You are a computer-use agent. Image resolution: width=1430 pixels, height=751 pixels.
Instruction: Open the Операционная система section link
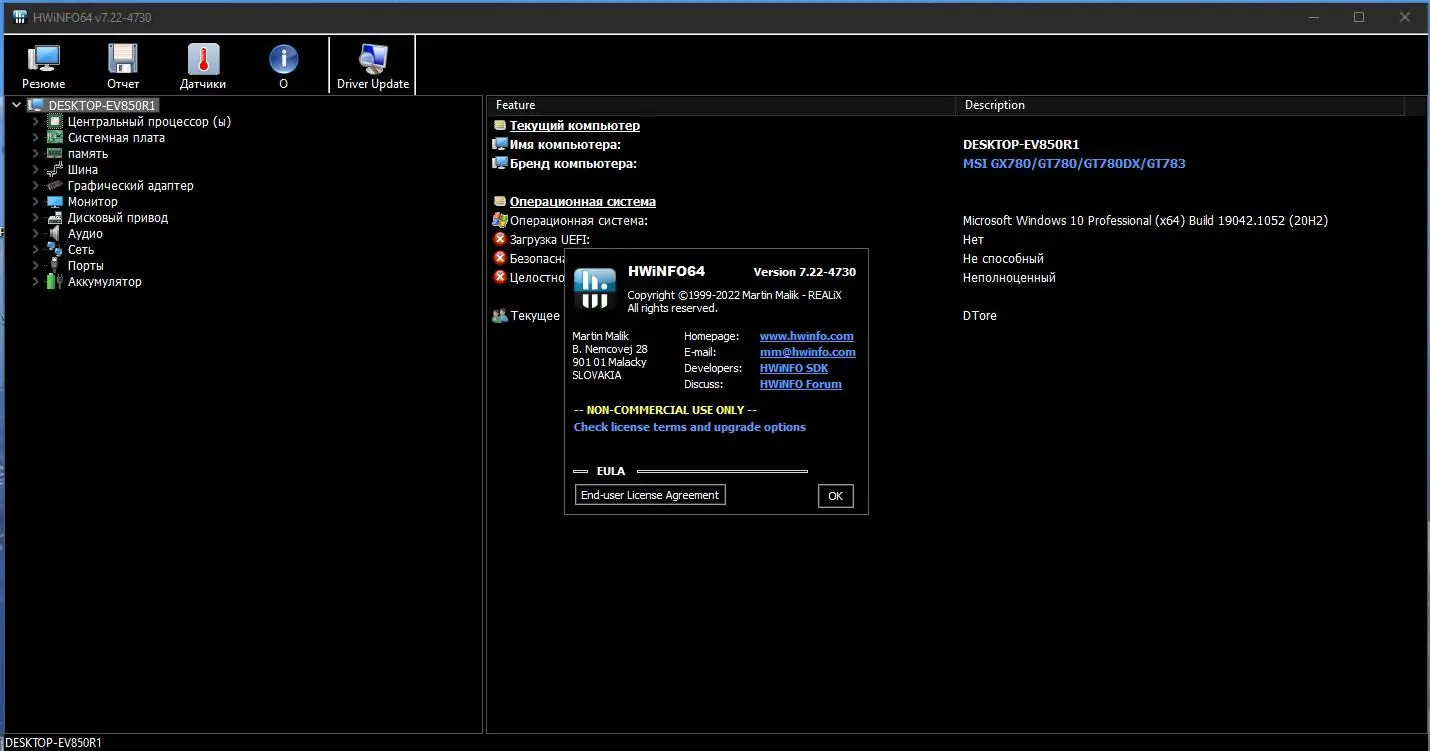[x=582, y=201]
